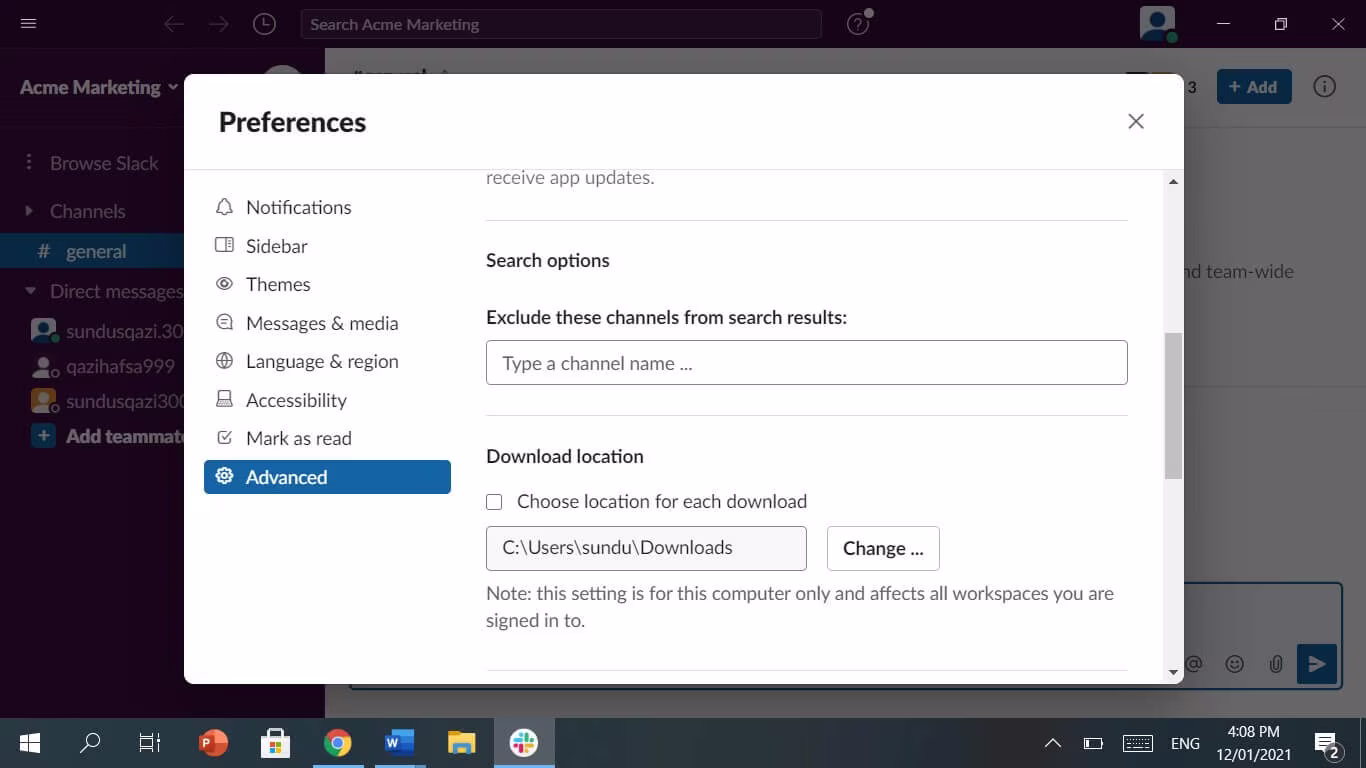1366x768 pixels.
Task: Show hidden system tray icons
Action: [1053, 743]
